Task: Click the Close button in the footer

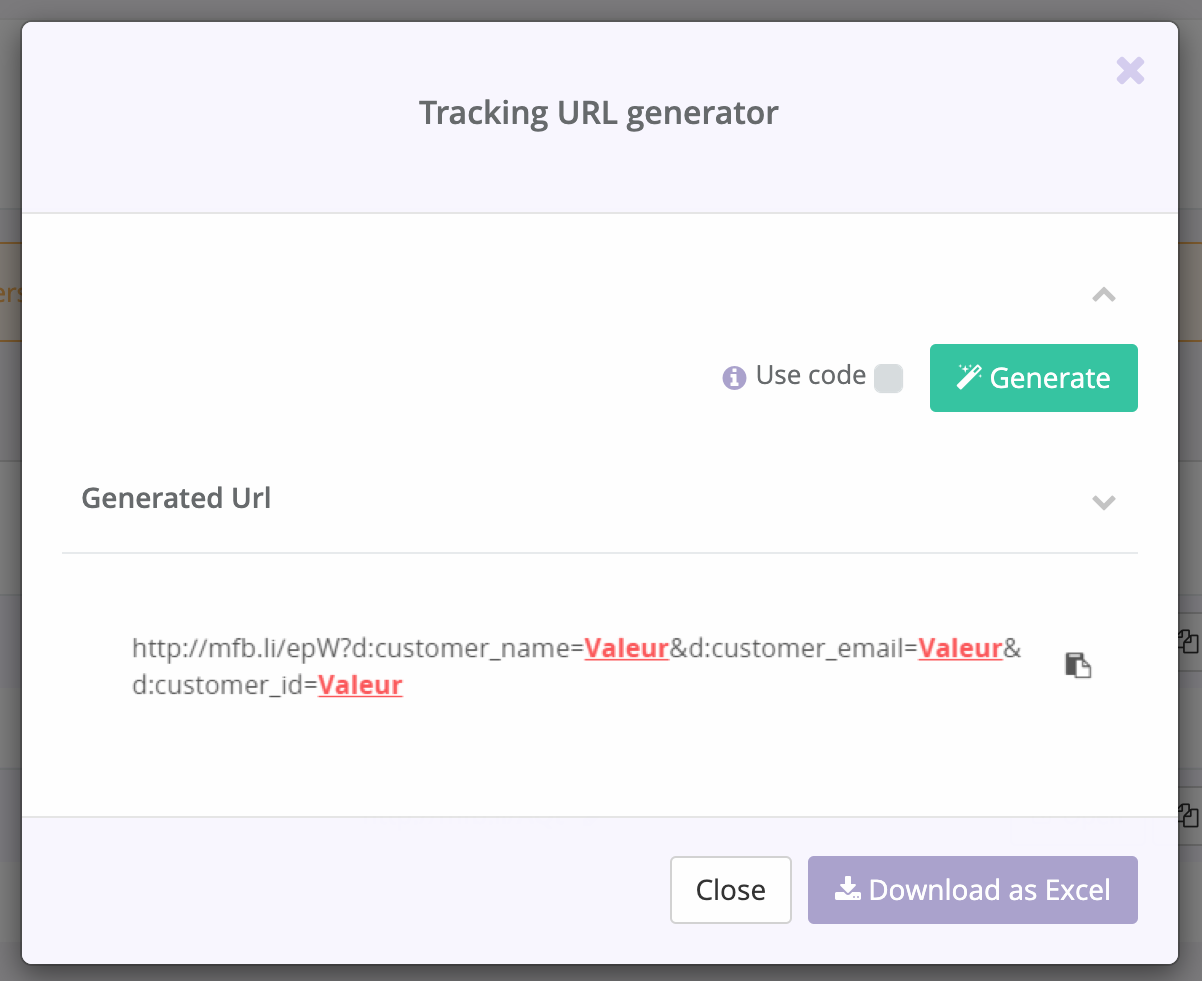Action: [730, 890]
